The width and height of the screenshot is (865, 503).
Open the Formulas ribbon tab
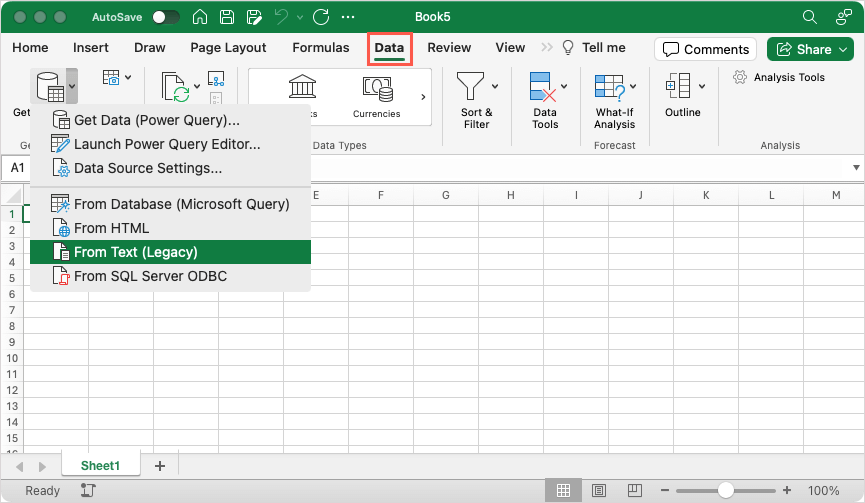[x=320, y=47]
